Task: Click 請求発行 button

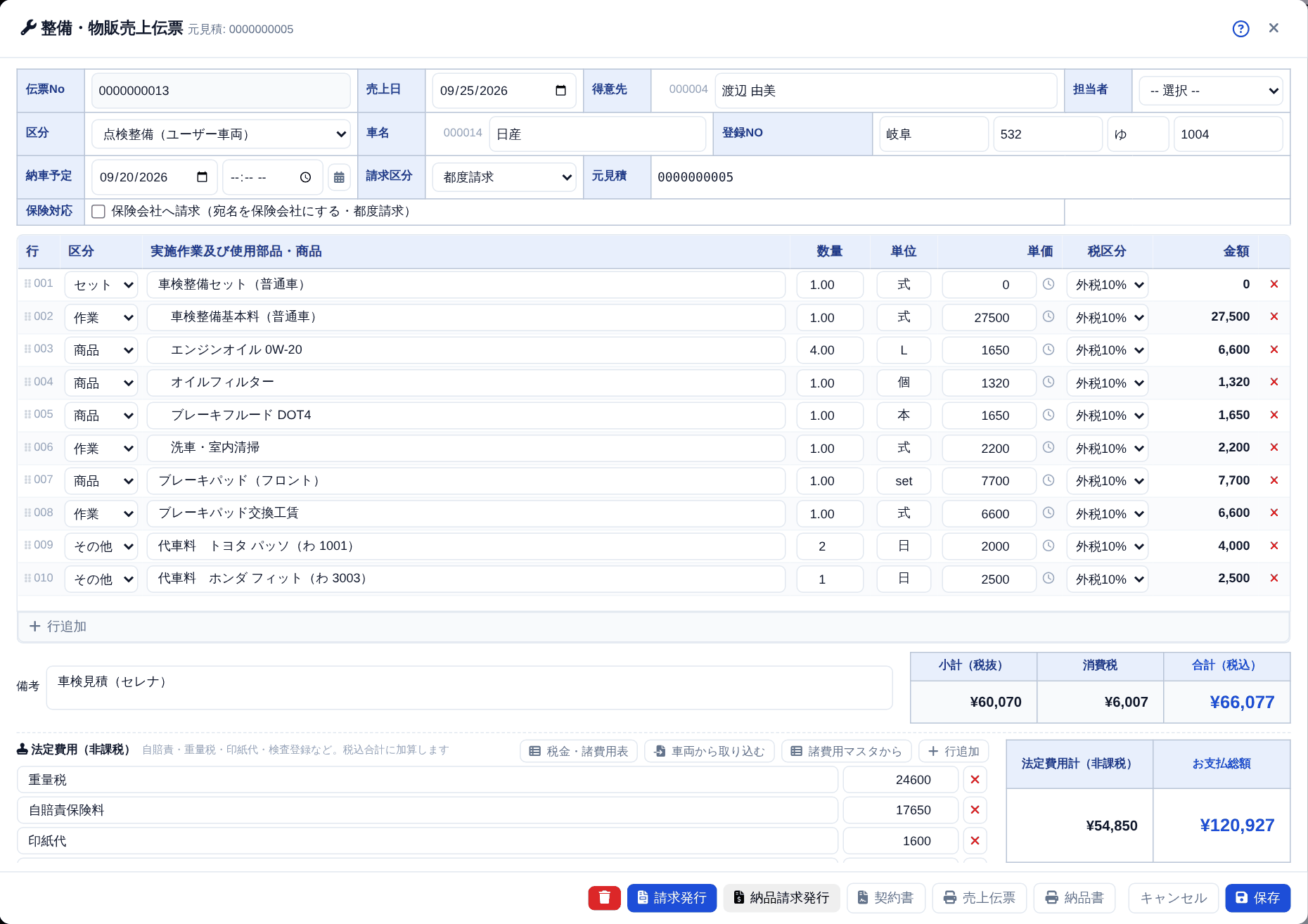Action: (x=672, y=897)
